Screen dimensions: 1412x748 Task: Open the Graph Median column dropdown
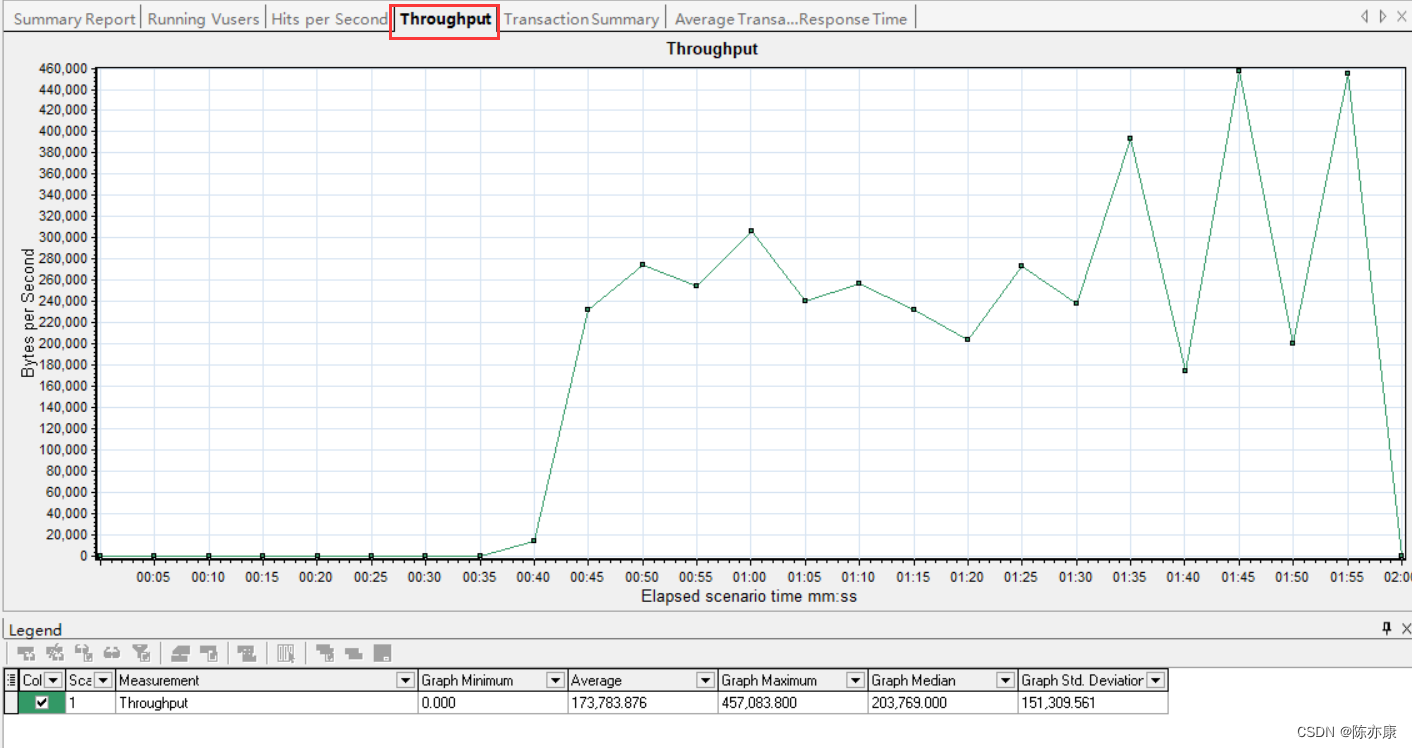[1005, 680]
